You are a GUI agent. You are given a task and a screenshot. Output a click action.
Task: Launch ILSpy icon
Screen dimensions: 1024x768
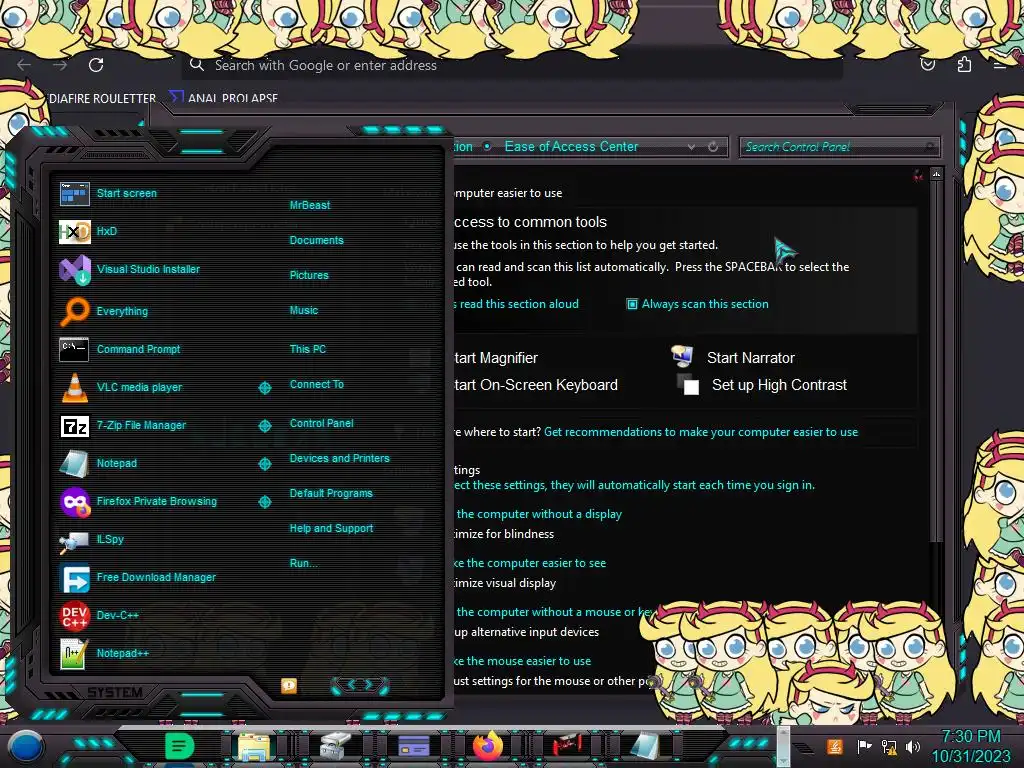coord(74,540)
